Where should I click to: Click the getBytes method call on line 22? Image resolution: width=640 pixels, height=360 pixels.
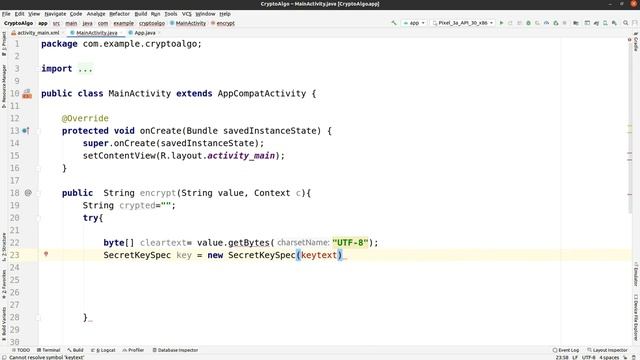249,242
